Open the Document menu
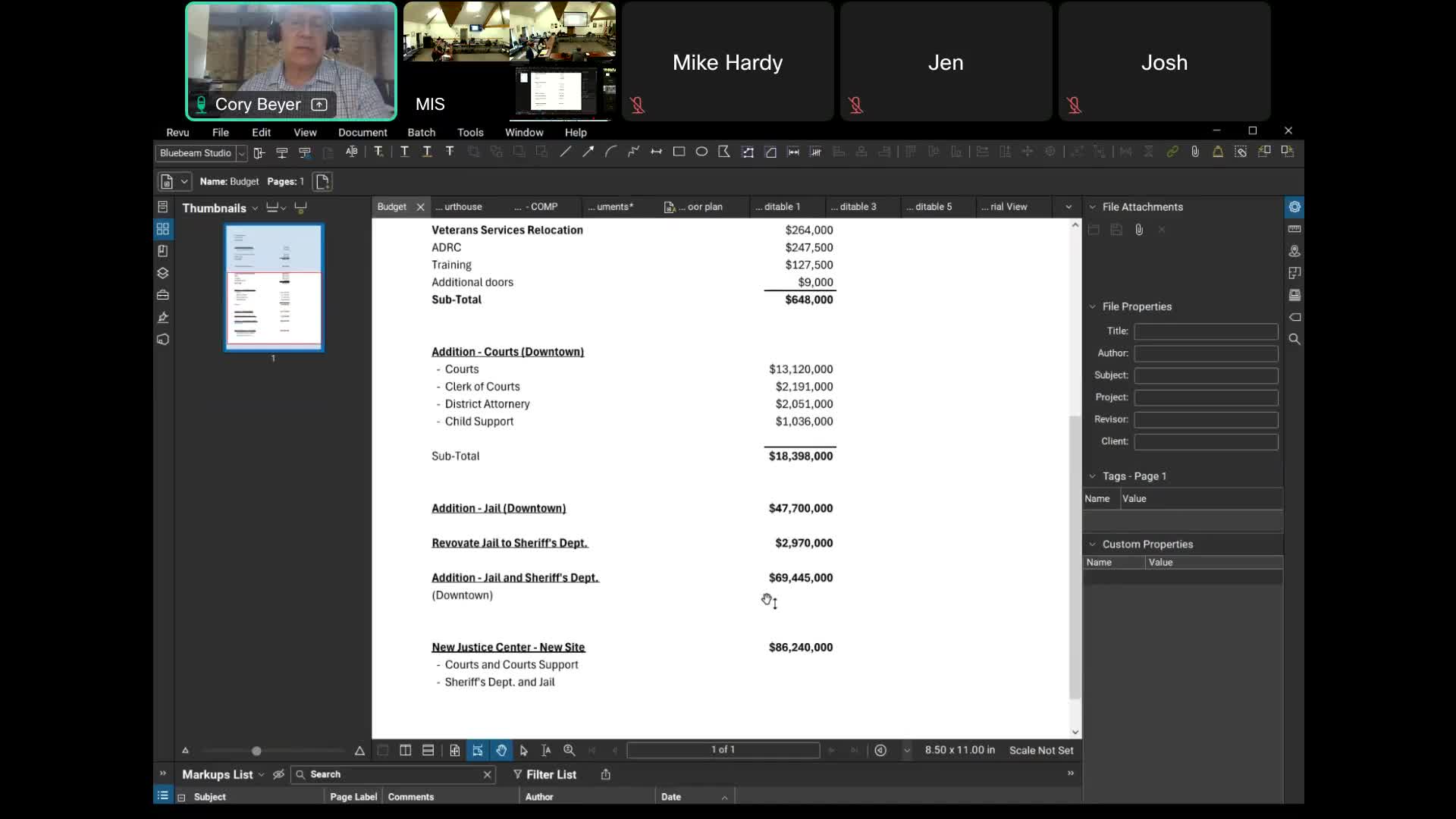This screenshot has height=819, width=1456. click(362, 132)
